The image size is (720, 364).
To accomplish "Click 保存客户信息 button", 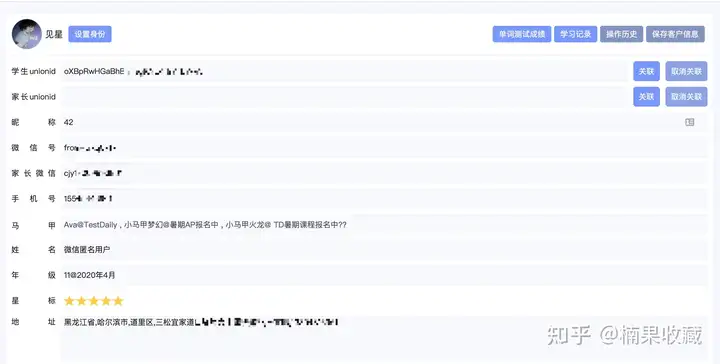I will click(675, 34).
